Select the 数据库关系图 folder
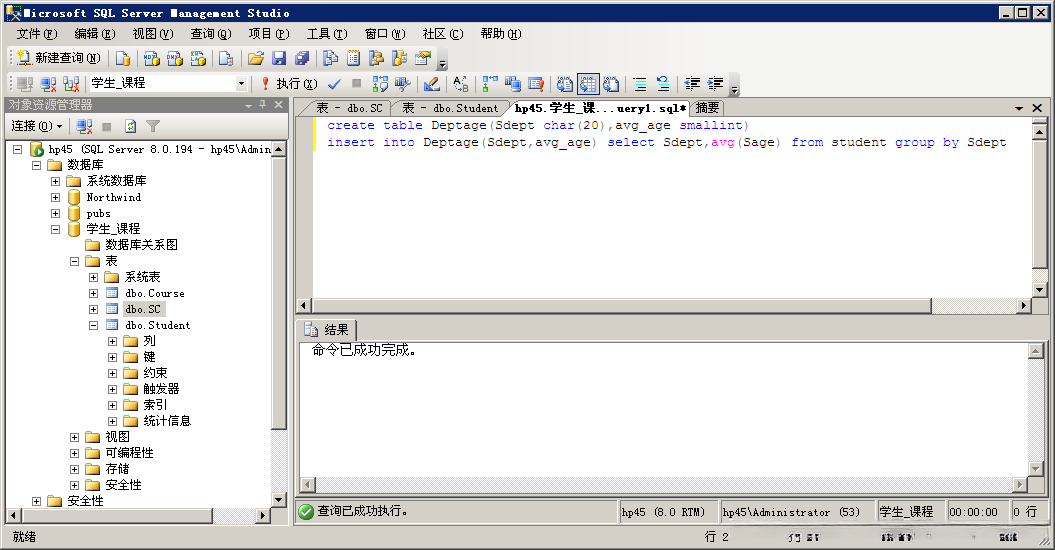1055x550 pixels. [141, 245]
